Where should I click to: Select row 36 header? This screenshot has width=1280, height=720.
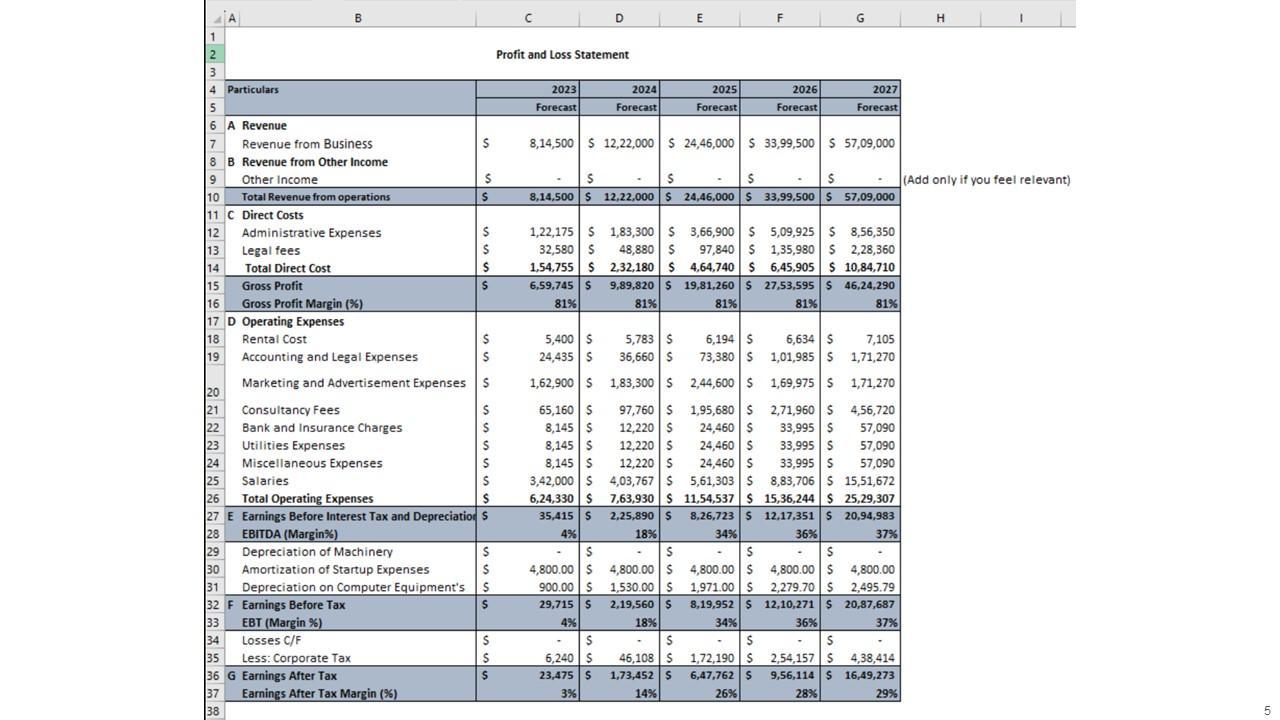pos(214,676)
